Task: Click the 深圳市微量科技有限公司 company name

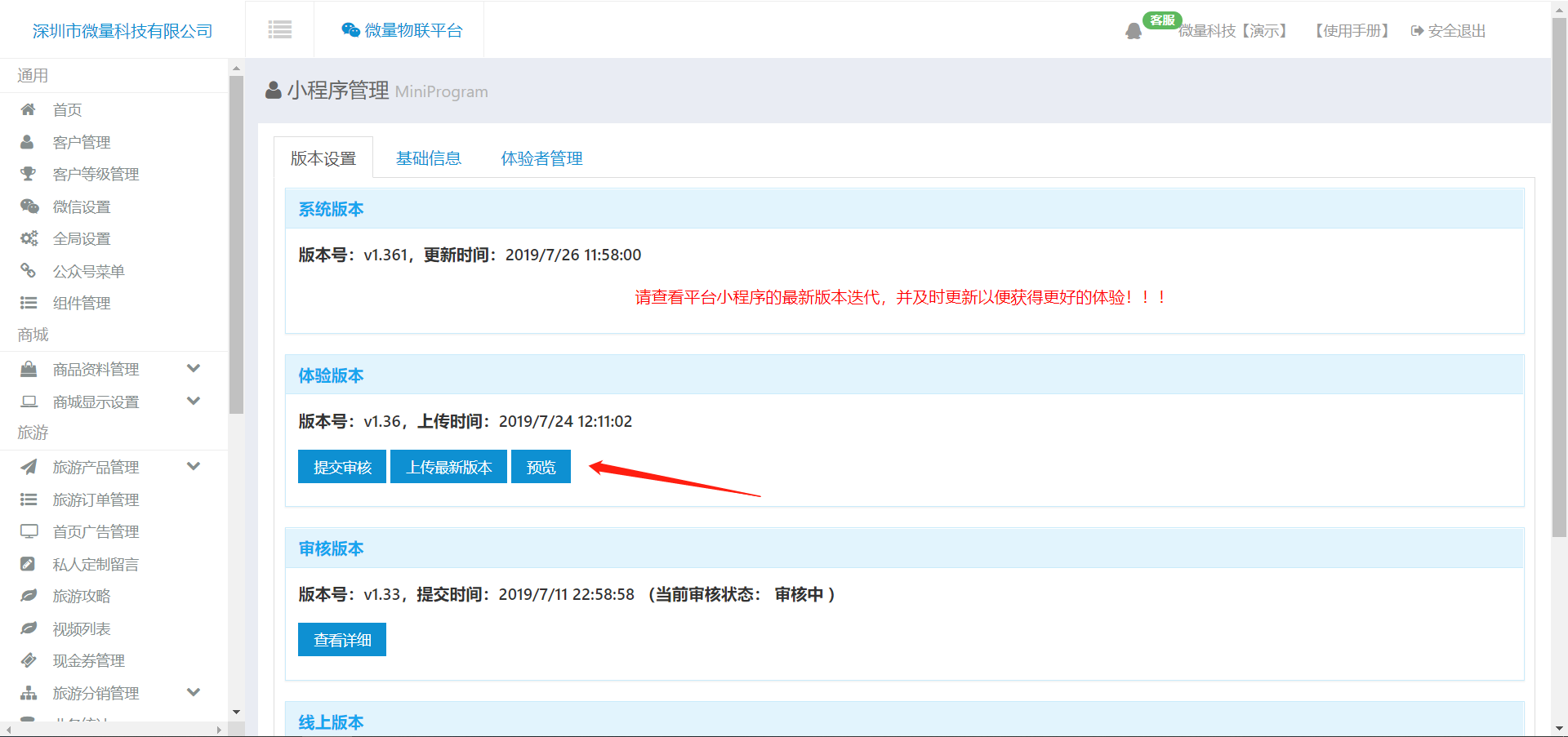Action: click(122, 31)
